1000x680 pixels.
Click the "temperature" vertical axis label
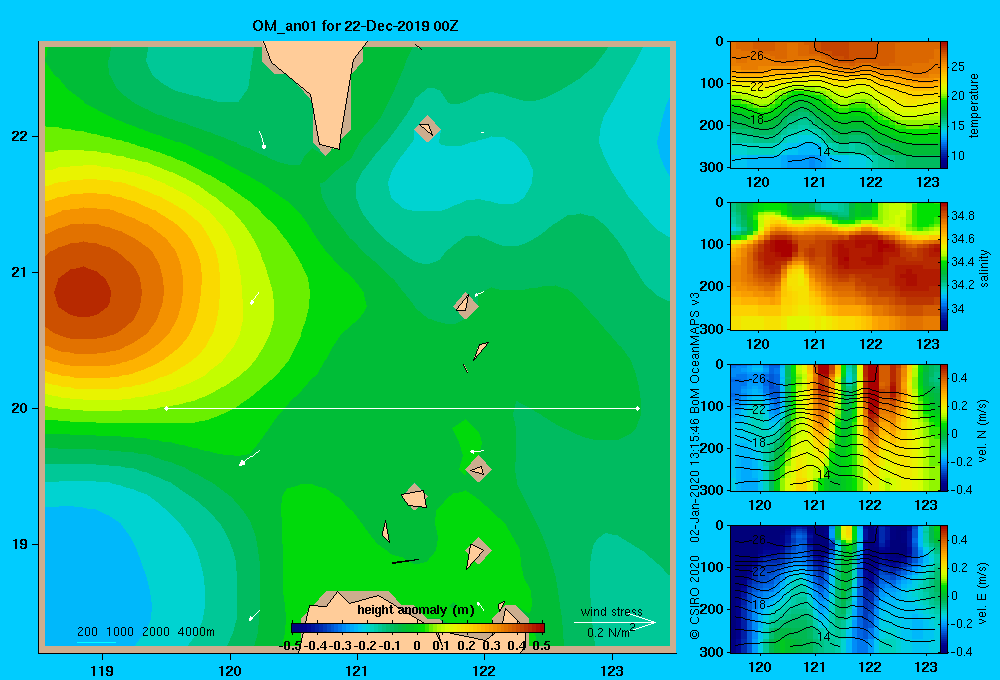(x=974, y=105)
